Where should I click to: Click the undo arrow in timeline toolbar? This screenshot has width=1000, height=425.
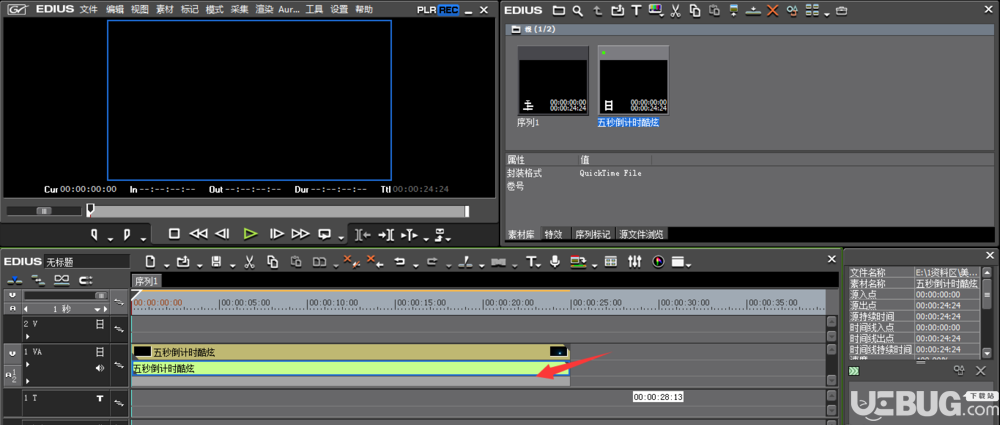(400, 262)
